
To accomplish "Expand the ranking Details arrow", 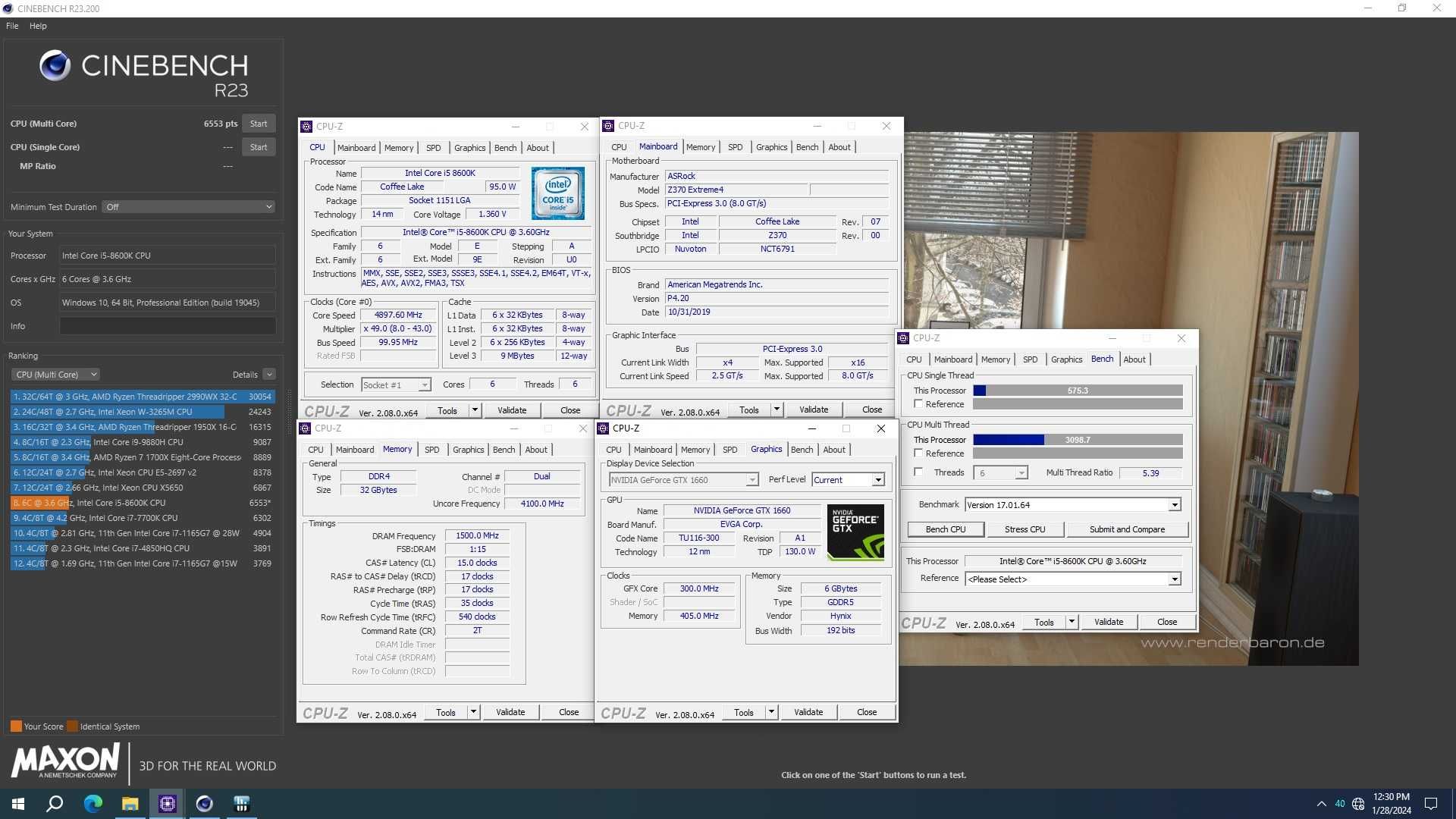I will pos(269,375).
